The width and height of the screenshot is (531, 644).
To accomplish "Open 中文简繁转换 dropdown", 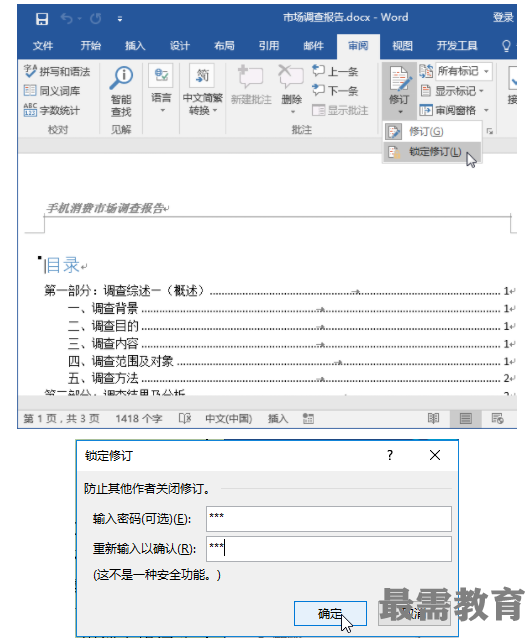I will 202,89.
